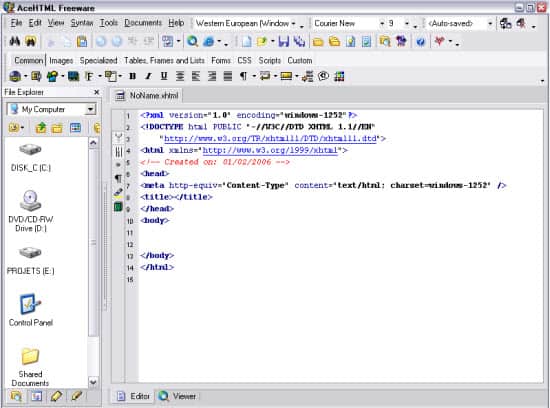Open the File menu
This screenshot has height=408, width=550.
click(16, 23)
